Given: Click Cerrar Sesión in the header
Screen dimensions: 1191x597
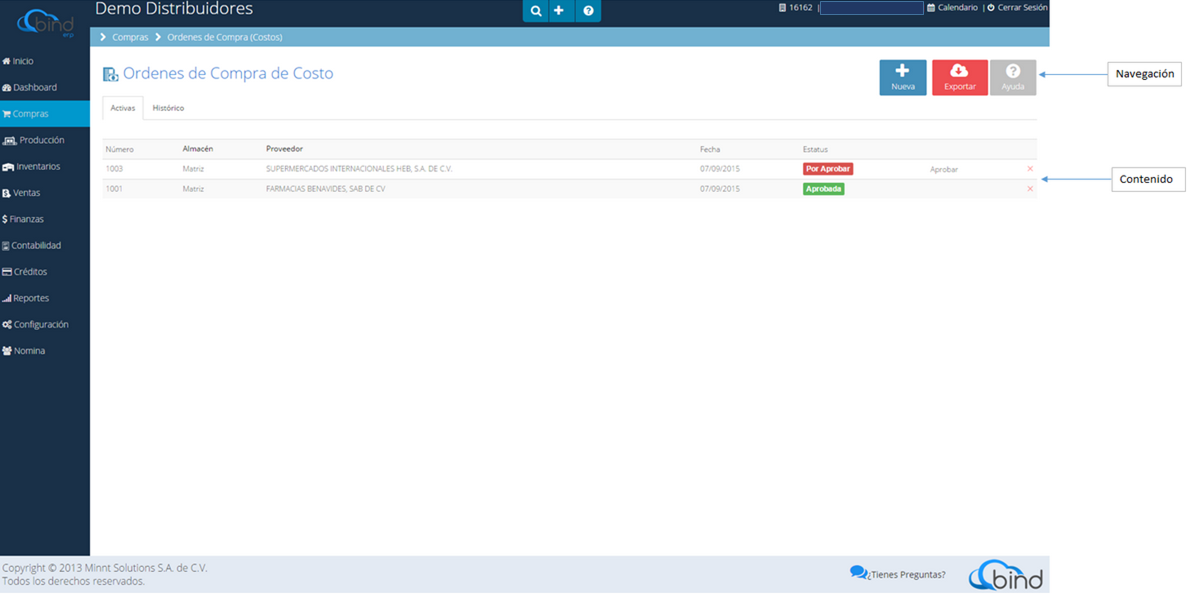Looking at the screenshot, I should [x=1017, y=8].
